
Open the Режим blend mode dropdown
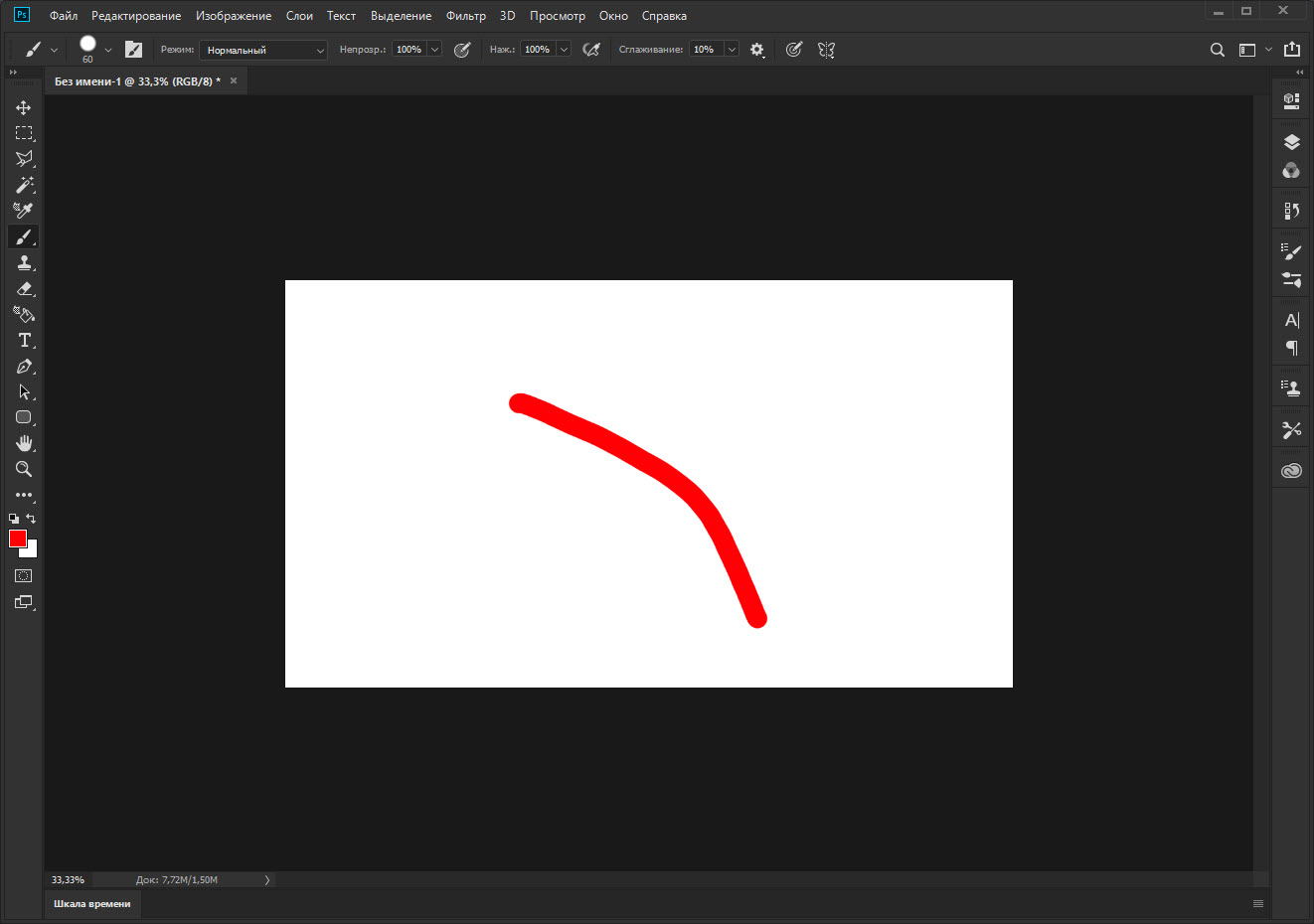click(x=263, y=50)
